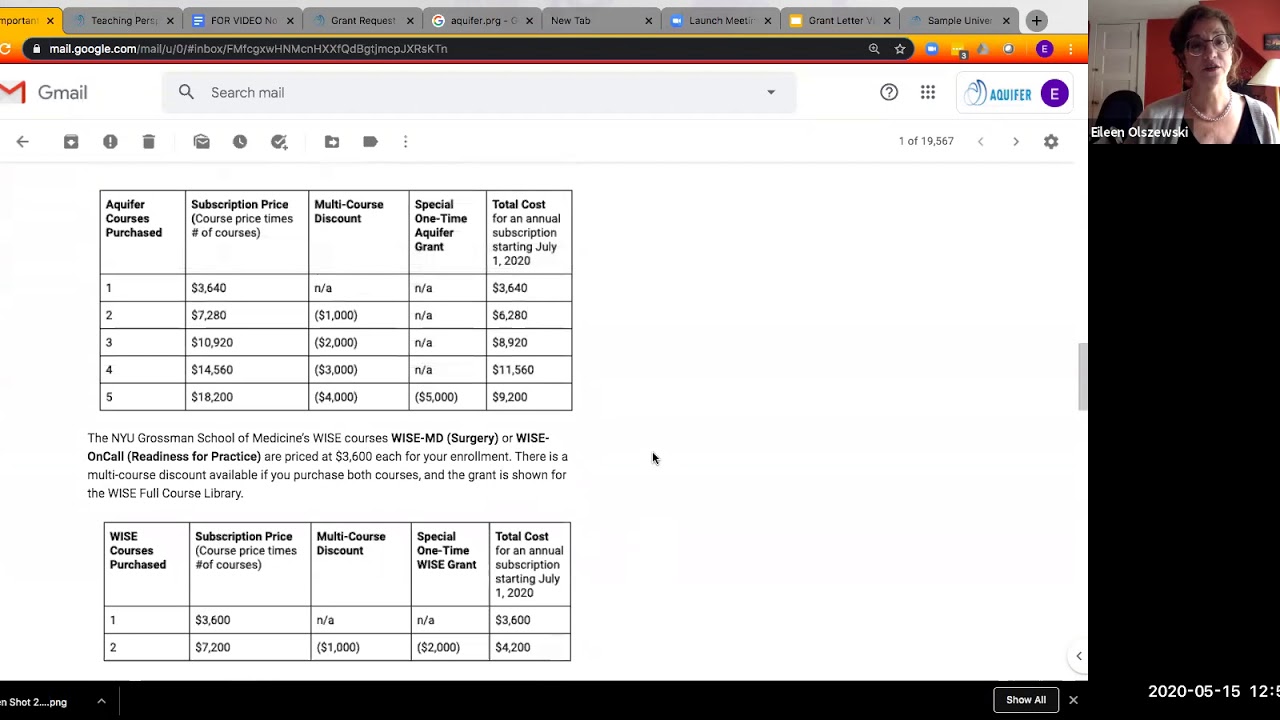
Task: Delete email with trash icon
Action: point(148,142)
